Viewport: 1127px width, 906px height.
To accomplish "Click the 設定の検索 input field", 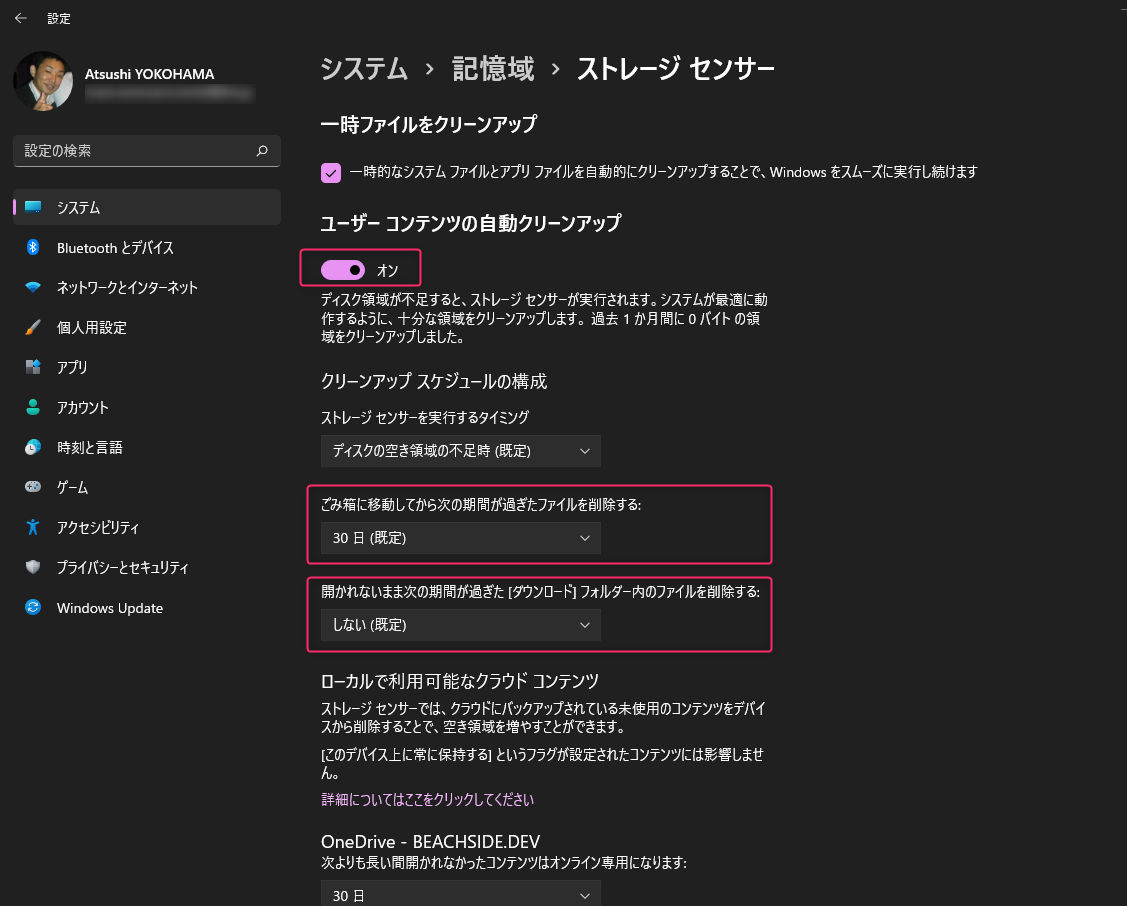I will click(147, 151).
